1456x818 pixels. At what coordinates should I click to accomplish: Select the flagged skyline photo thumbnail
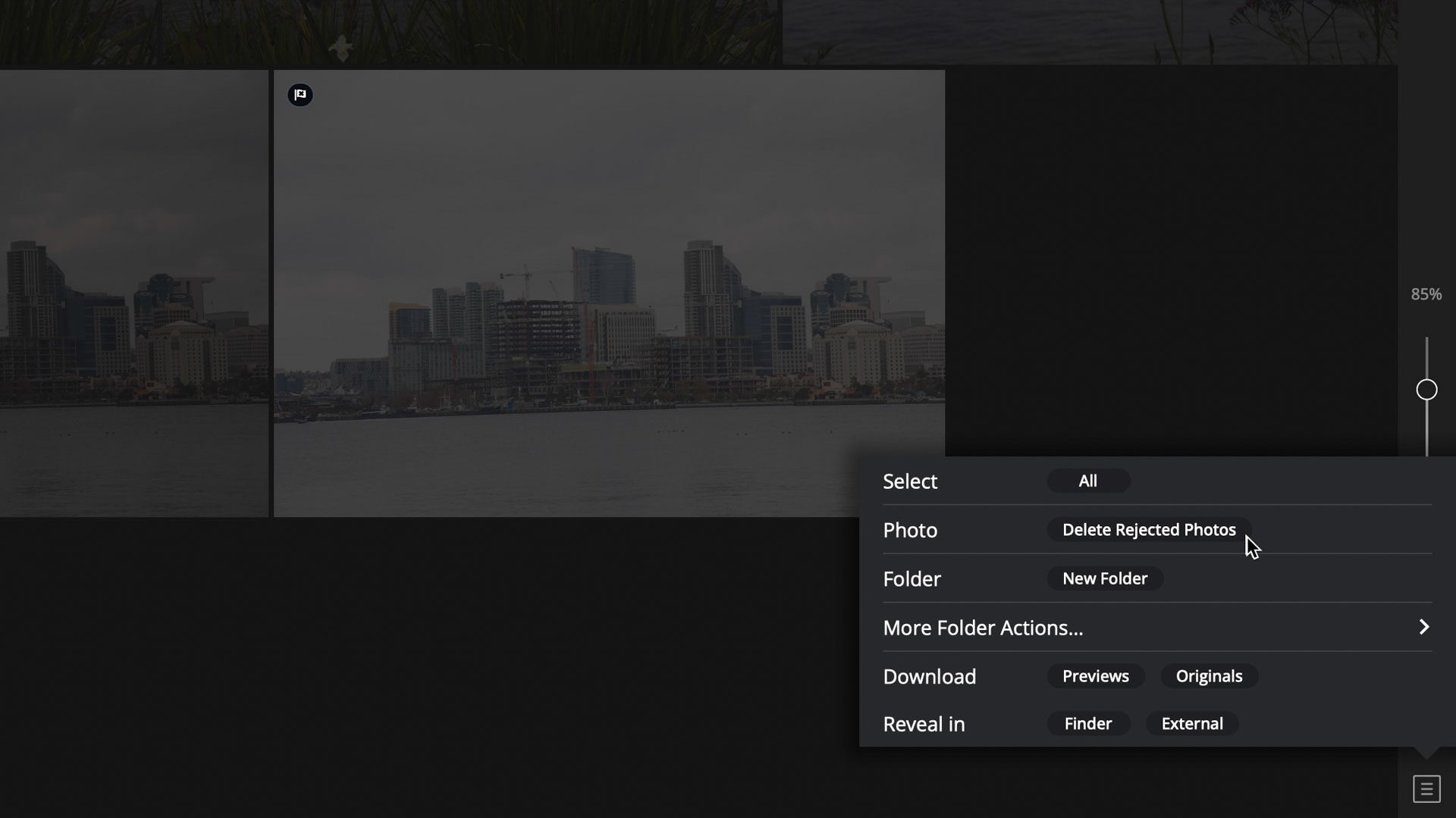609,293
